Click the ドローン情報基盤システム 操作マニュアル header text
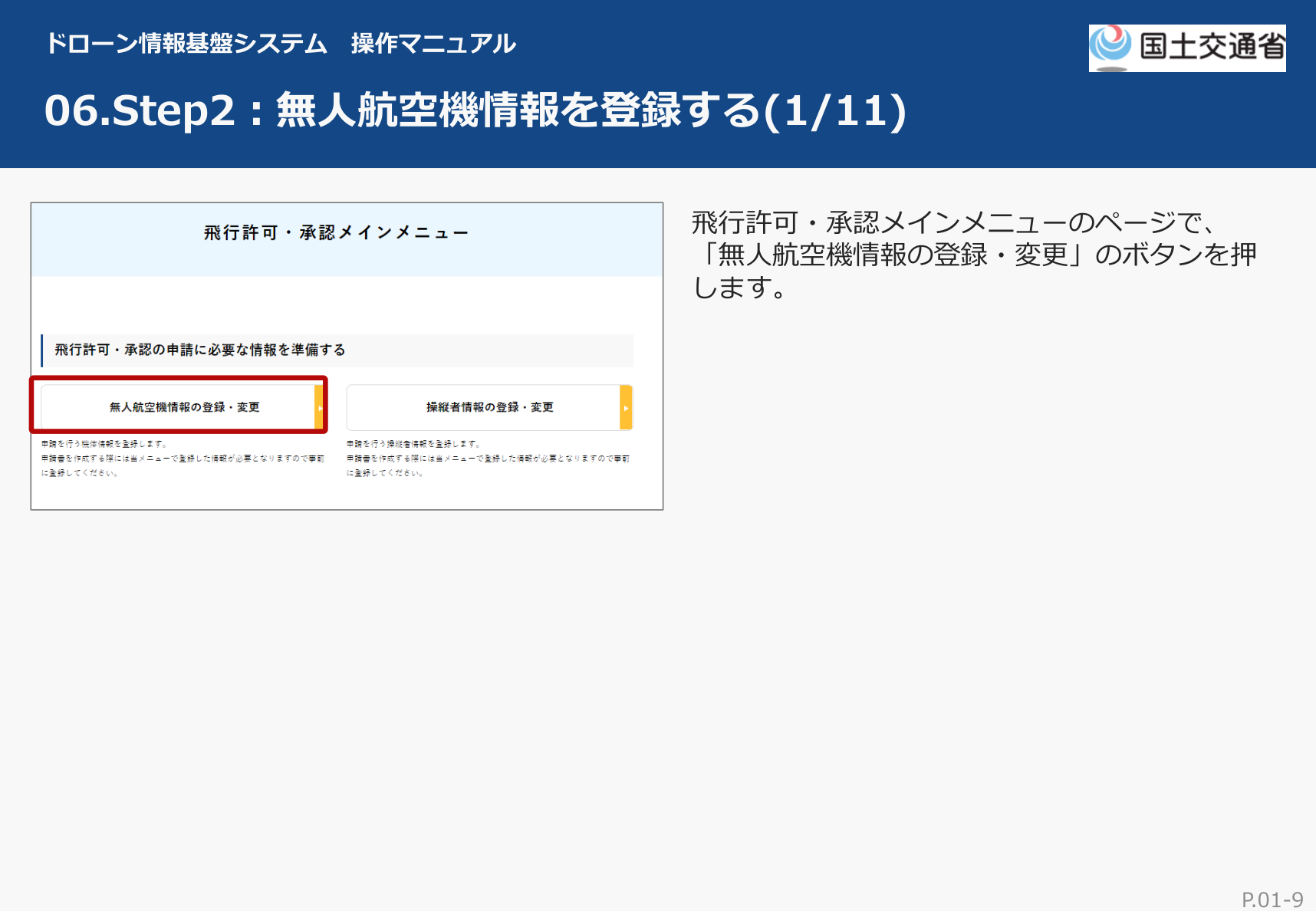 pyautogui.click(x=281, y=44)
